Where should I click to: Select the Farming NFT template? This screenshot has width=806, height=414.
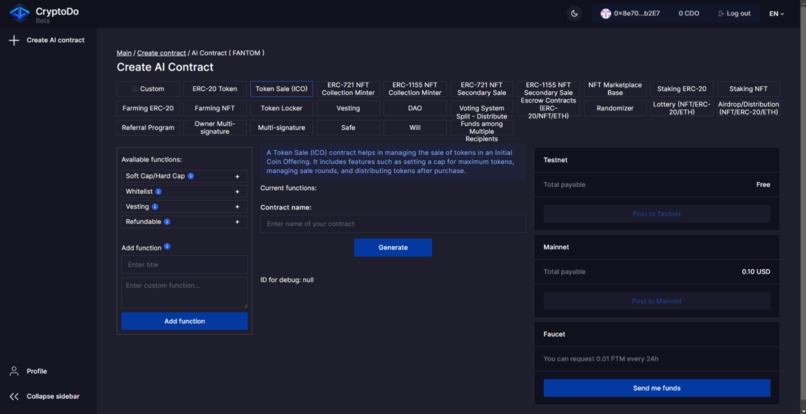(215, 109)
